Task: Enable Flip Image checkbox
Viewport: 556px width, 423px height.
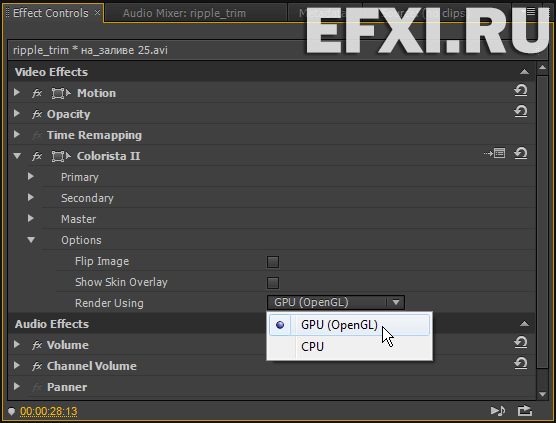Action: 273,262
